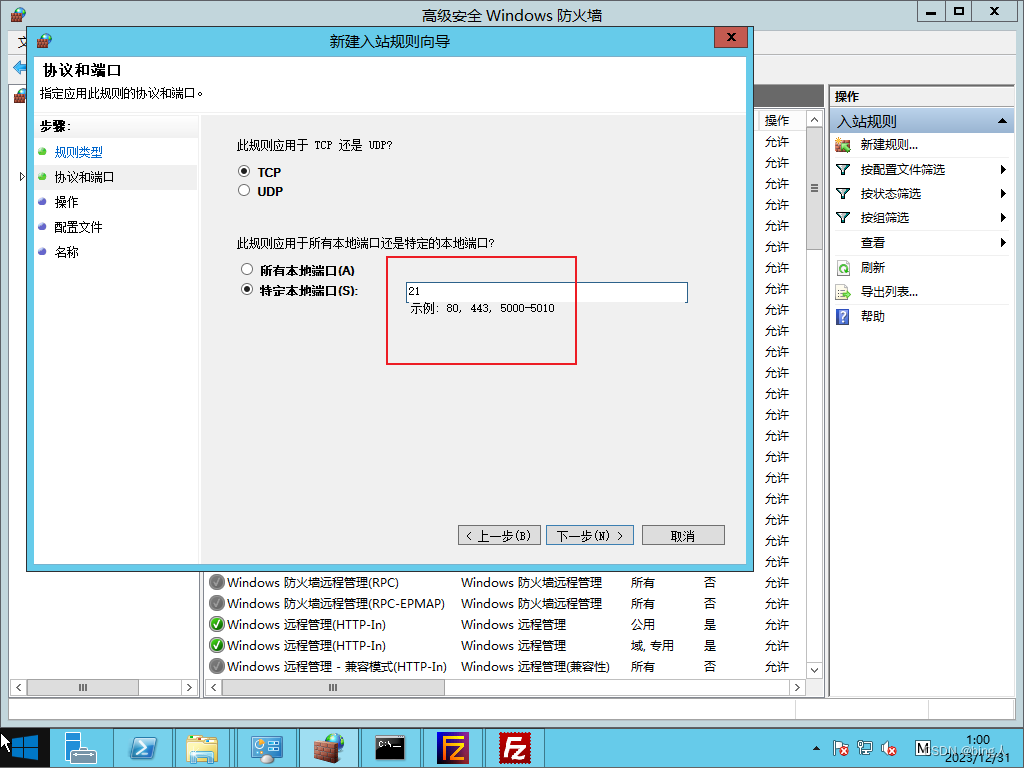Click wizard title bar firewall icon
This screenshot has height=768, width=1024.
click(44, 41)
